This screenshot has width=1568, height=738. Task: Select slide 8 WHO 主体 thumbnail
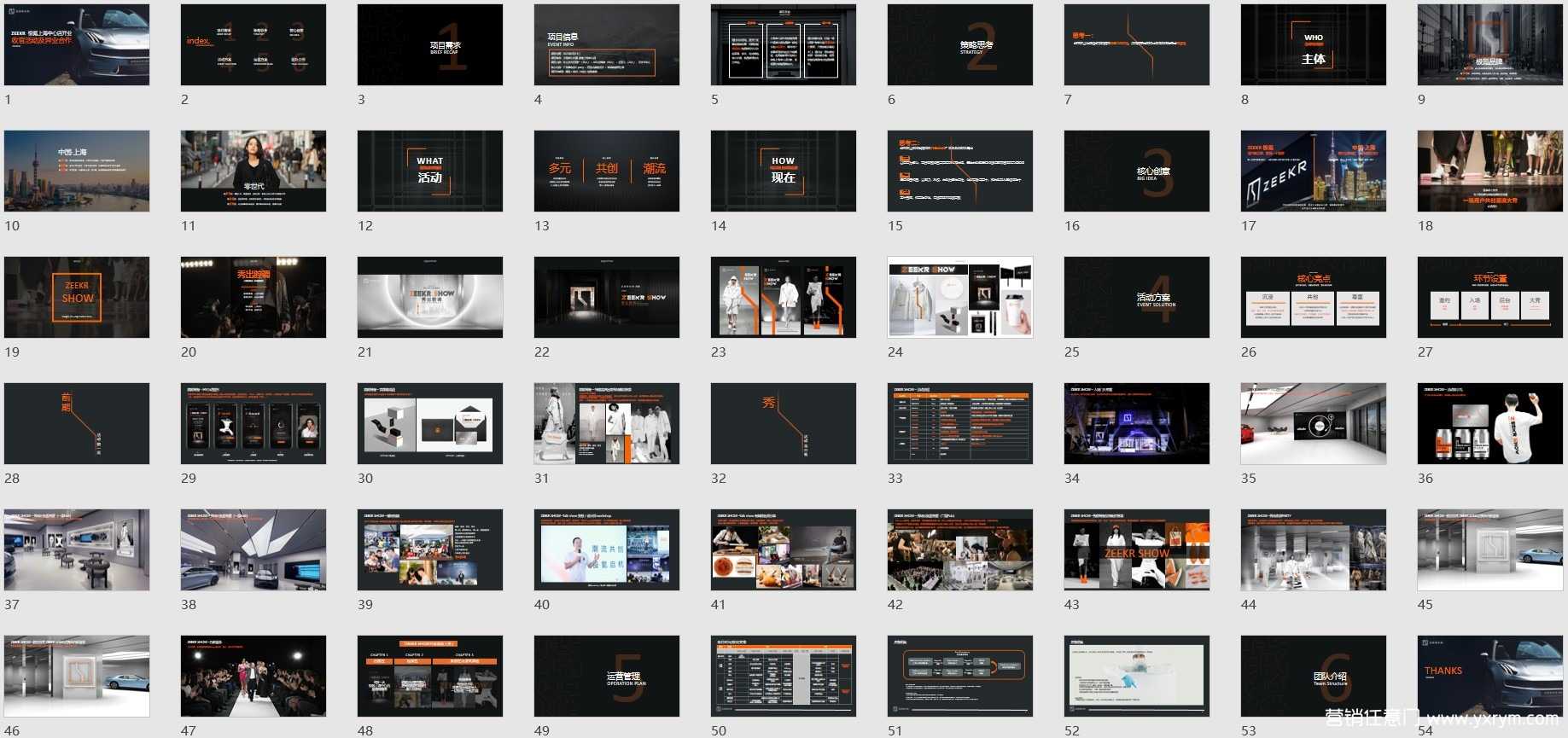click(x=1314, y=44)
